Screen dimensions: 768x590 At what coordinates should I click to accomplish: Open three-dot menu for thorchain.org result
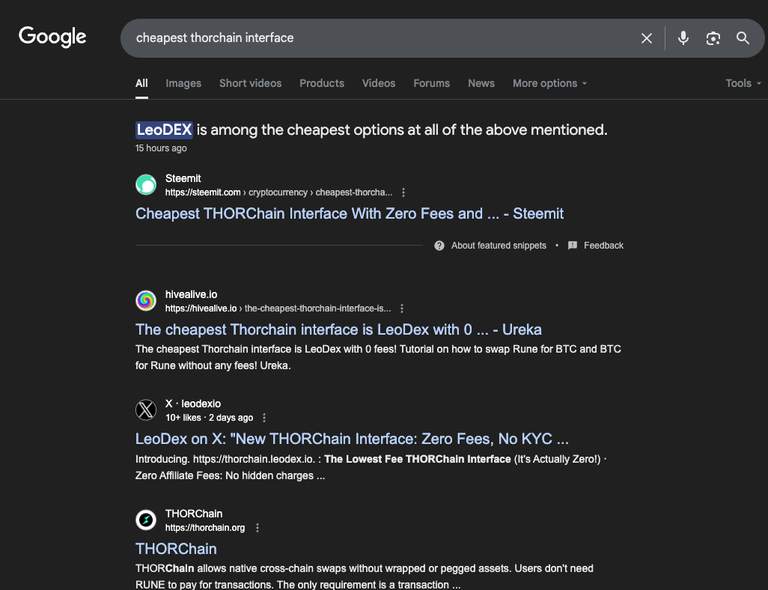pyautogui.click(x=257, y=528)
